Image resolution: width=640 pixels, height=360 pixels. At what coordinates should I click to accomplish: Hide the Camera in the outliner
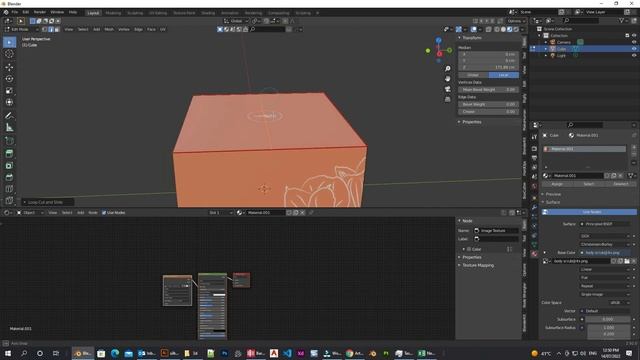[634, 42]
